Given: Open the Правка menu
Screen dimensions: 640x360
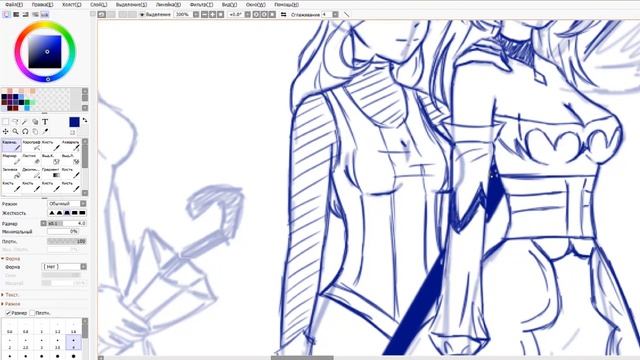Looking at the screenshot, I should 42,4.
